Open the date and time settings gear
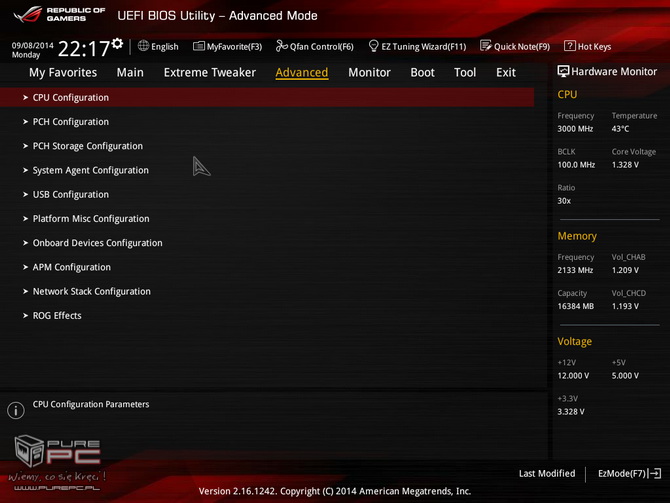The width and height of the screenshot is (670, 503). click(x=117, y=43)
